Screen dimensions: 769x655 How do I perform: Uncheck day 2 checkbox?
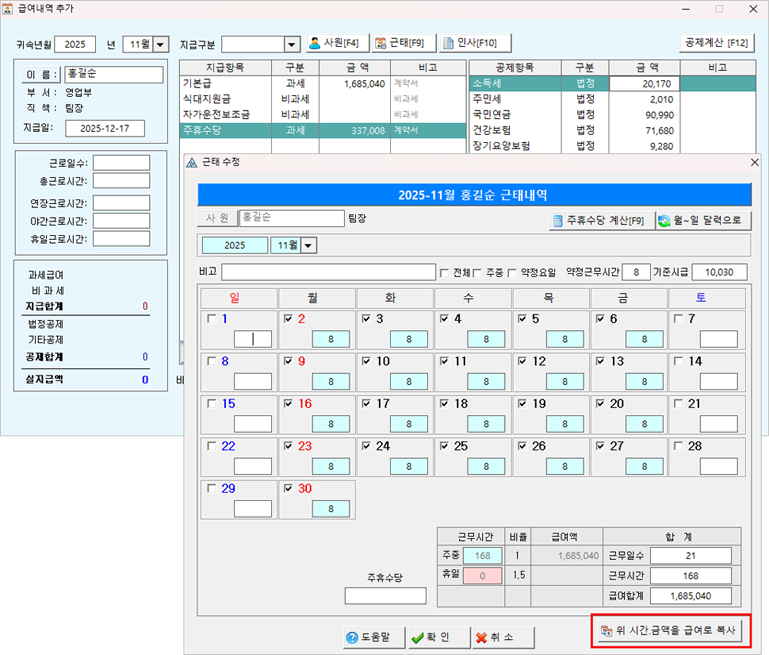pos(288,319)
